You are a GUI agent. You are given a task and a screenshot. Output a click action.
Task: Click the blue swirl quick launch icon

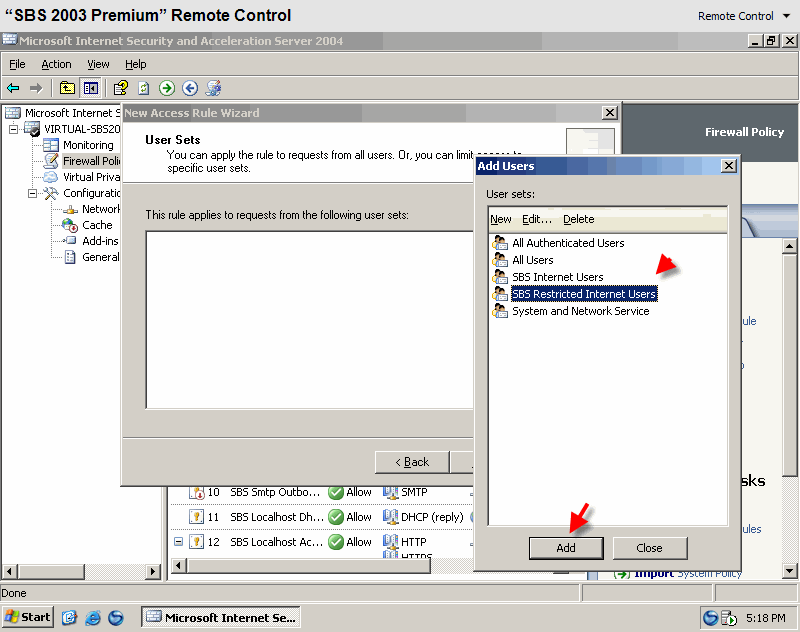[x=116, y=618]
